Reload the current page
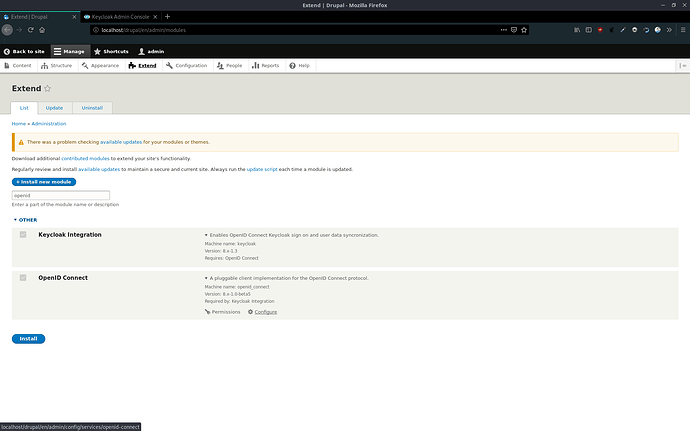 (x=30, y=30)
